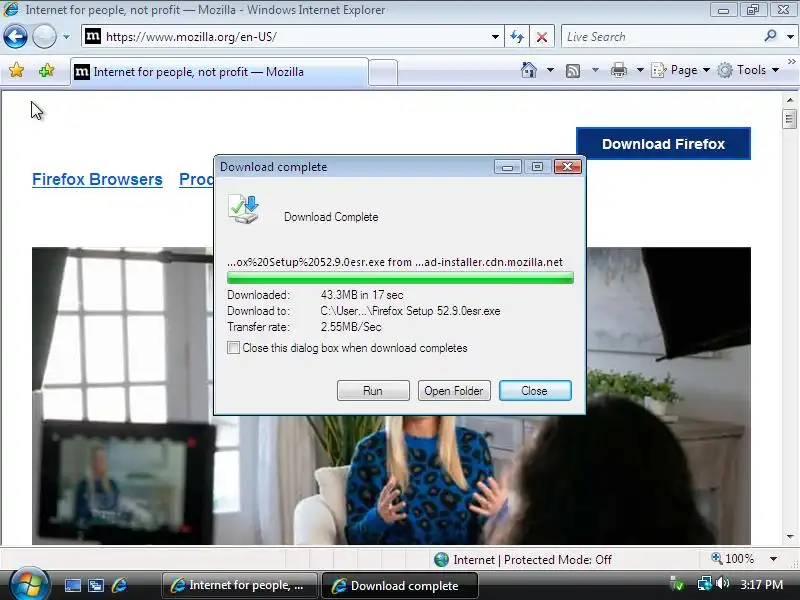Click the Download Complete drive icon
The height and width of the screenshot is (600, 800).
[244, 210]
